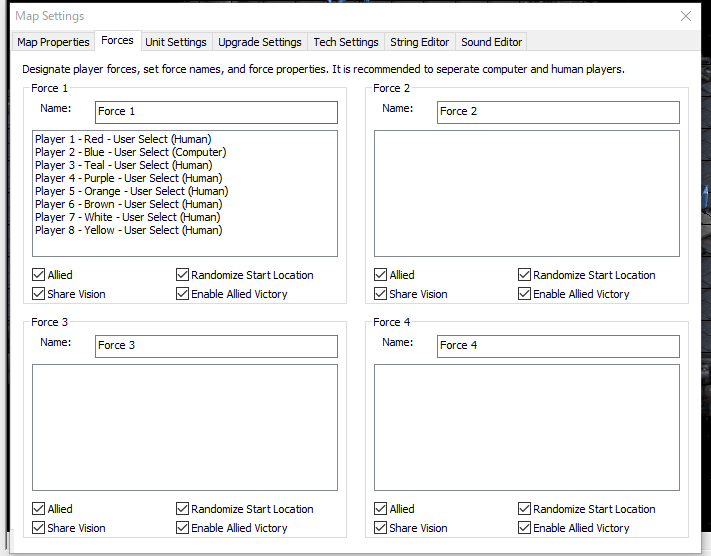Toggle Share Vision for Force 2
711x556 pixels.
(x=380, y=294)
